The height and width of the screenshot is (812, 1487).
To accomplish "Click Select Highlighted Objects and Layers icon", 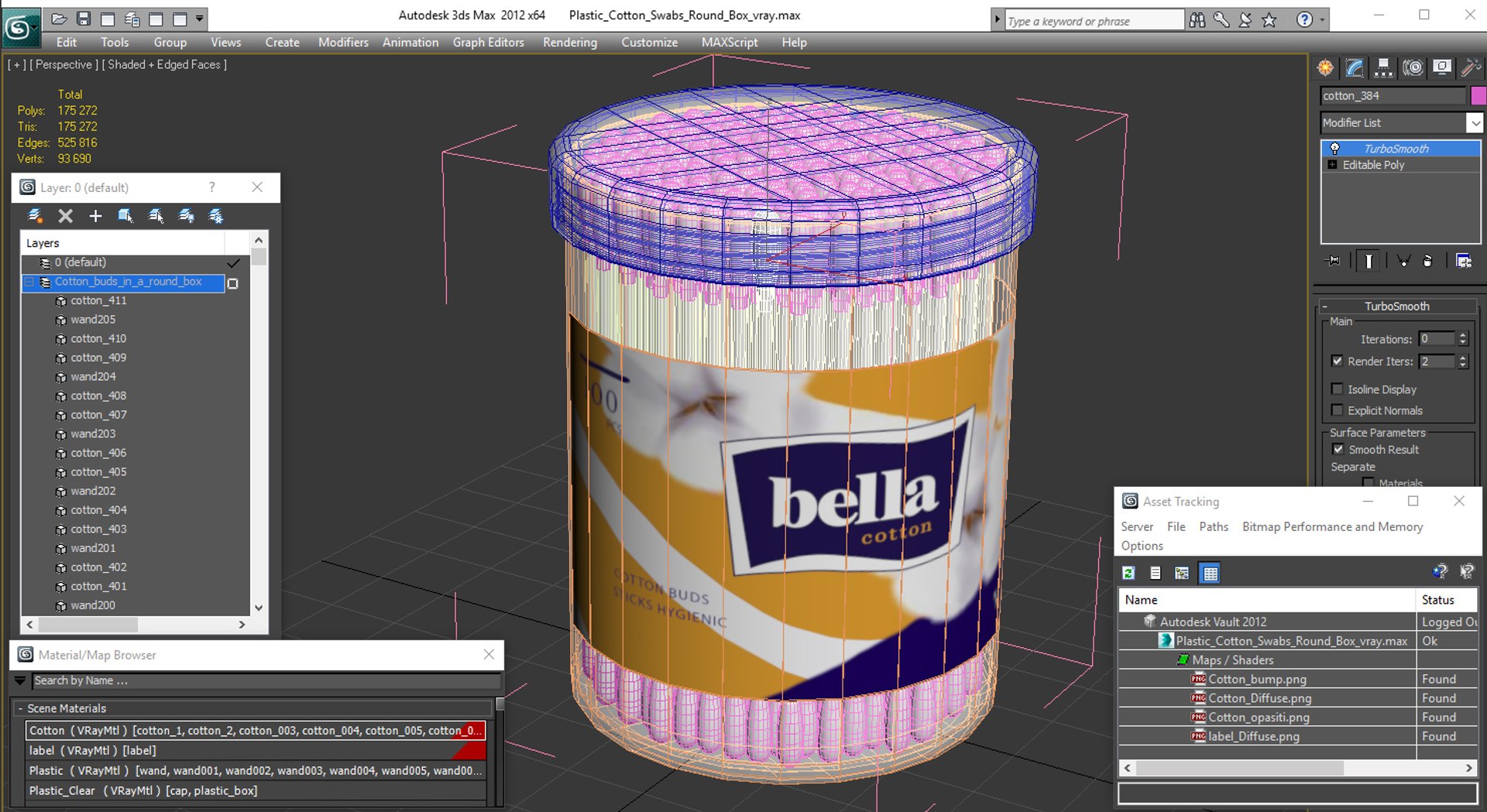I will point(125,216).
